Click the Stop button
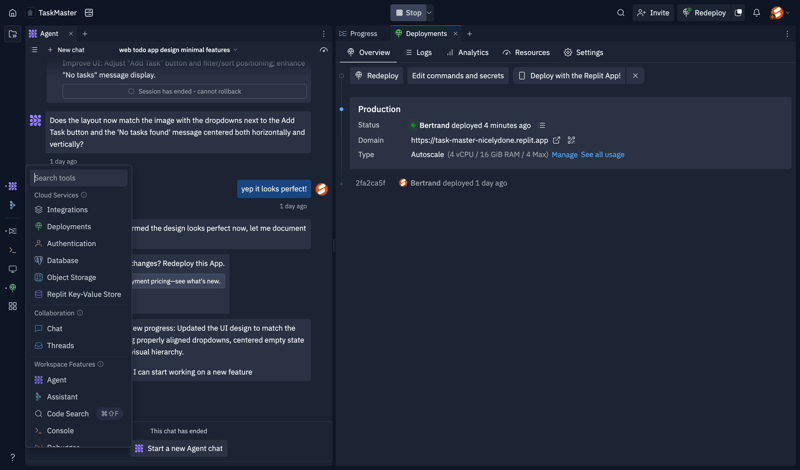Image resolution: width=800 pixels, height=470 pixels. click(408, 13)
